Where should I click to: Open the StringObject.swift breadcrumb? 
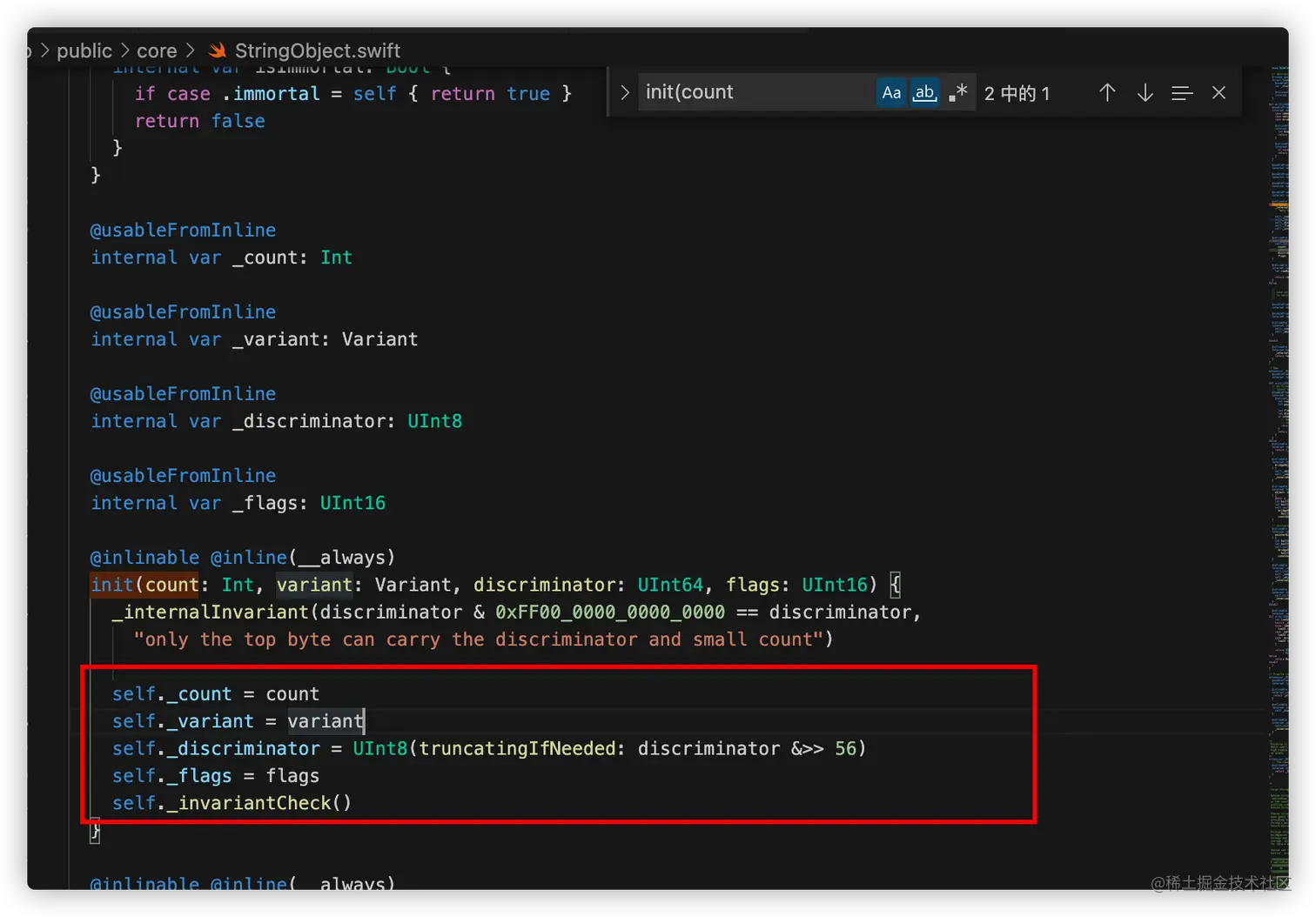pyautogui.click(x=318, y=50)
